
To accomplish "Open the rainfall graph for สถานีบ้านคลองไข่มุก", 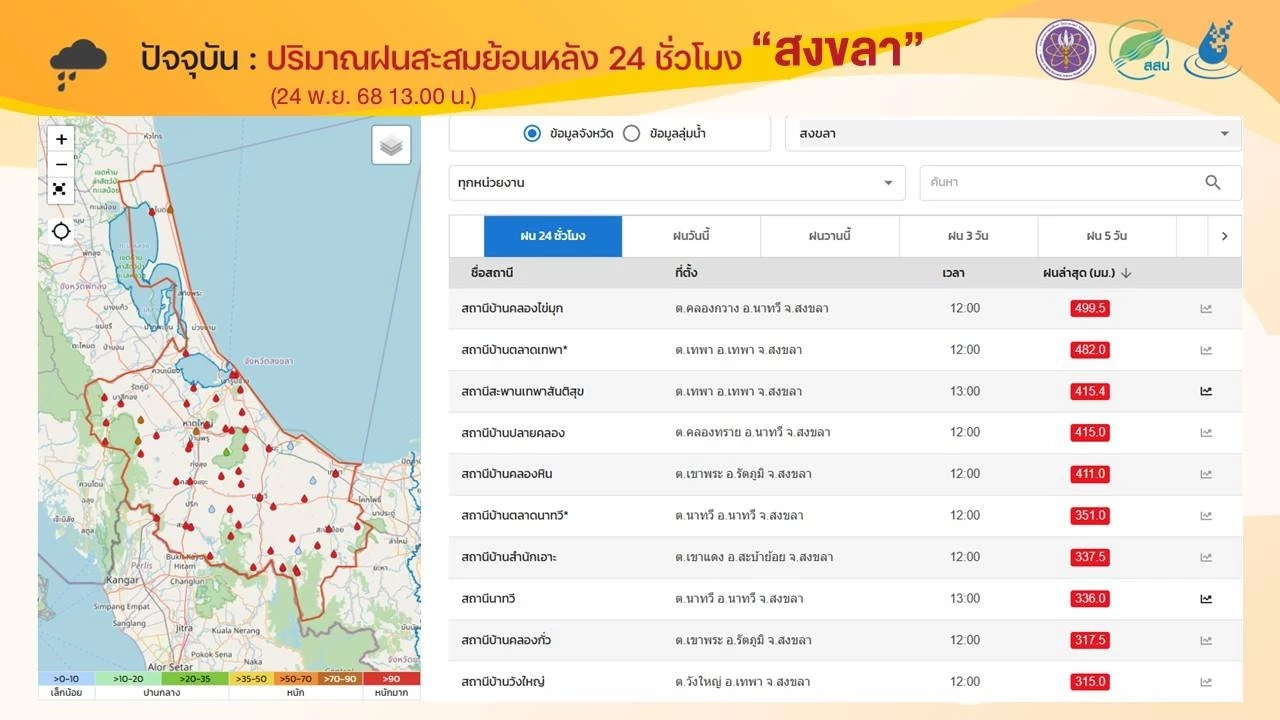I will [x=1206, y=309].
